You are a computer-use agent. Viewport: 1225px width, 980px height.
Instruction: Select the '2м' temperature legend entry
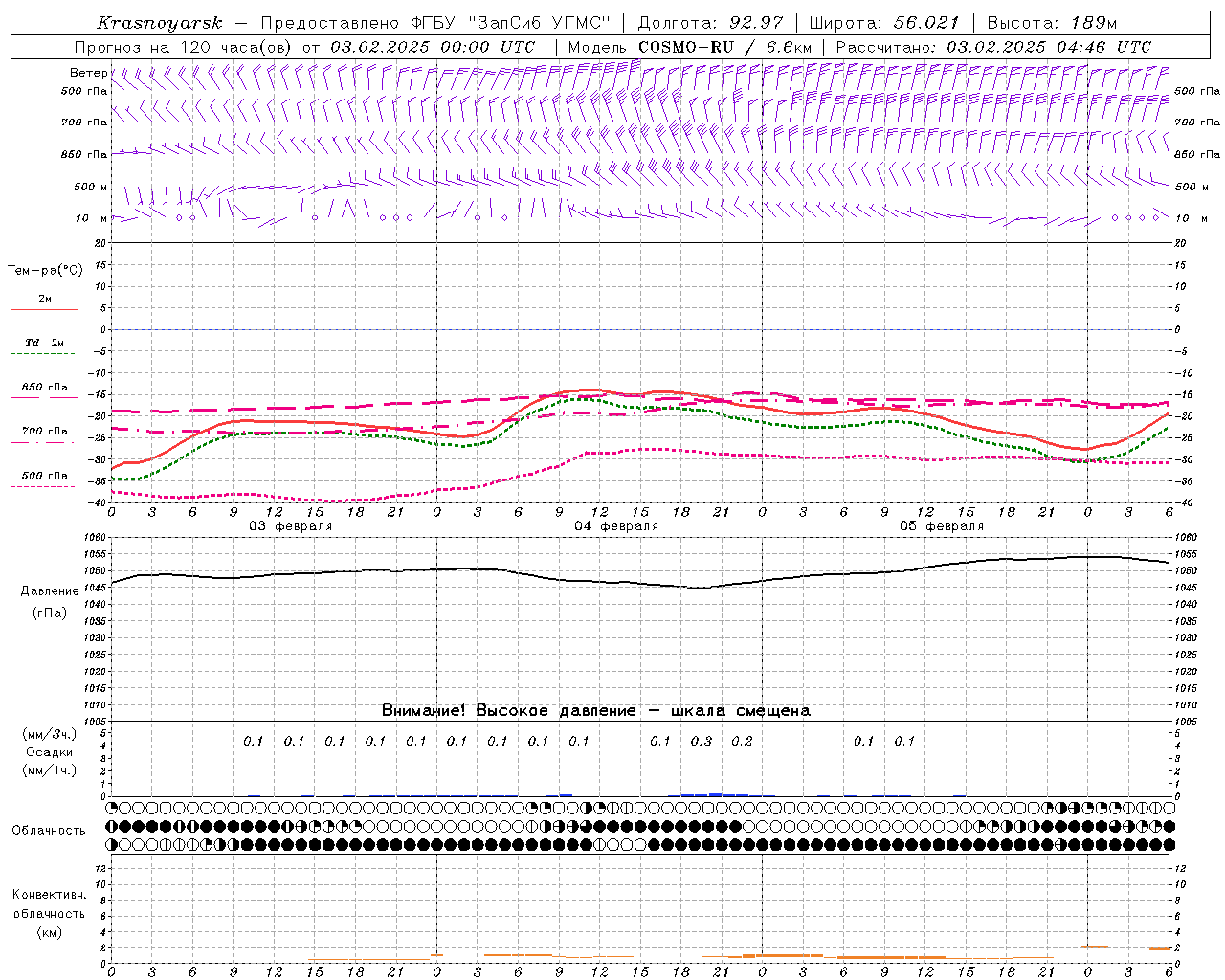45,300
